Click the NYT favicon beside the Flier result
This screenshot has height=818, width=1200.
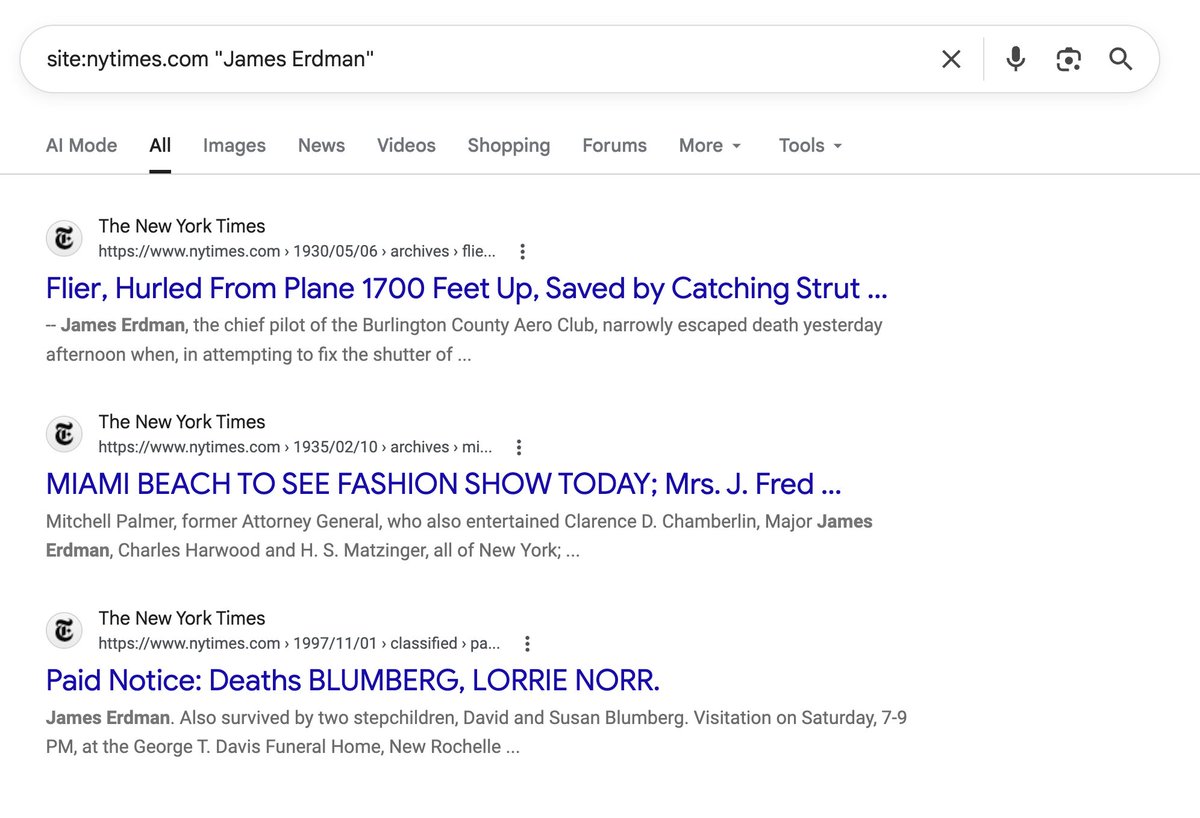coord(65,239)
